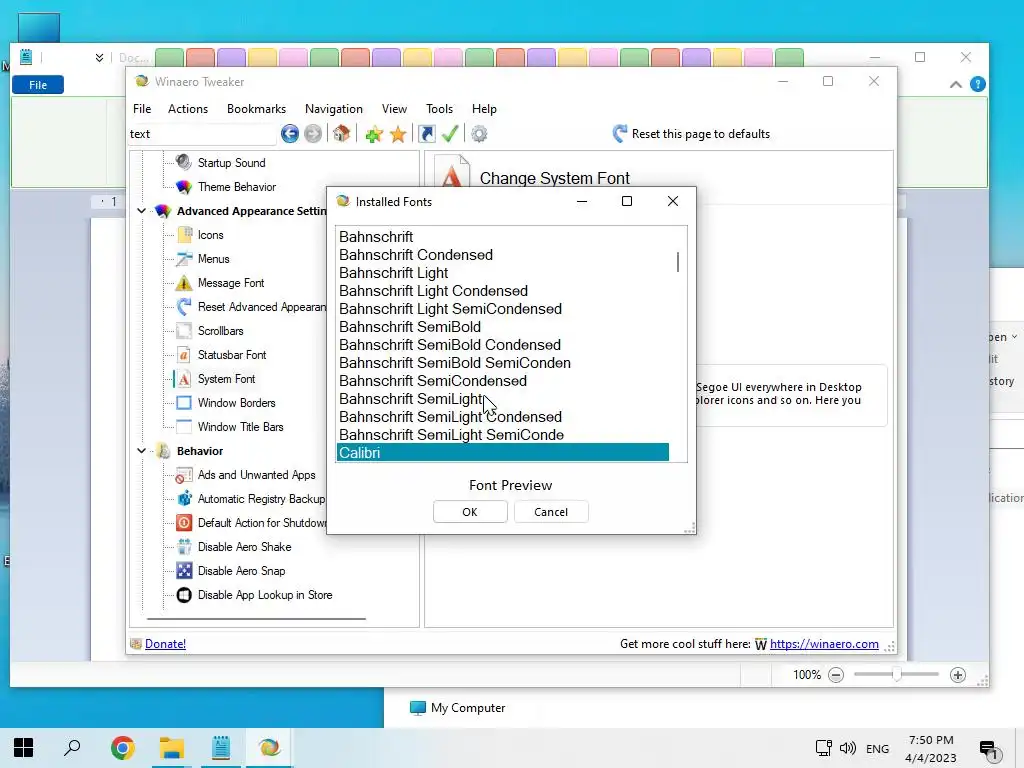
Task: Collapse the Behavior tree node
Action: (x=141, y=451)
